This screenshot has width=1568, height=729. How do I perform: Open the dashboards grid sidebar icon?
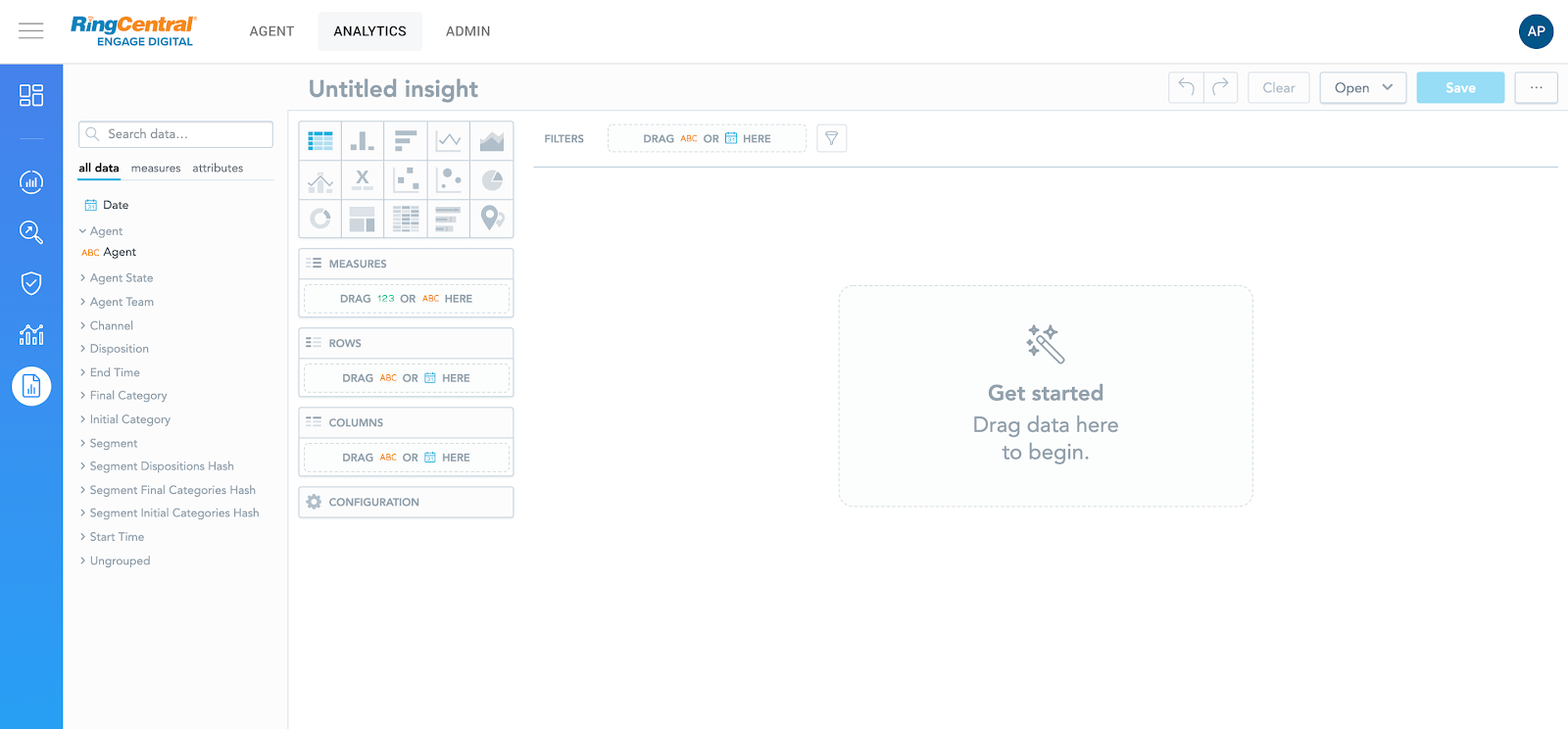coord(31,95)
